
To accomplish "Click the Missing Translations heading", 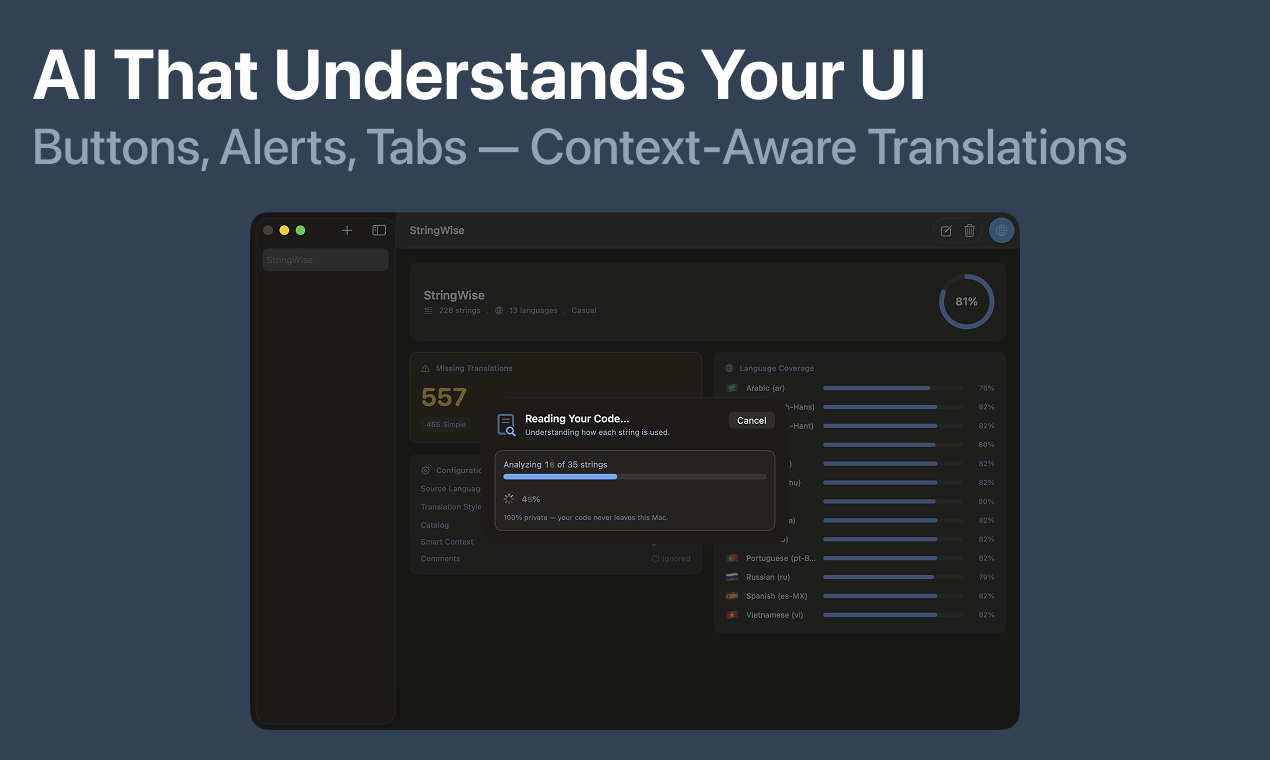I will (474, 368).
